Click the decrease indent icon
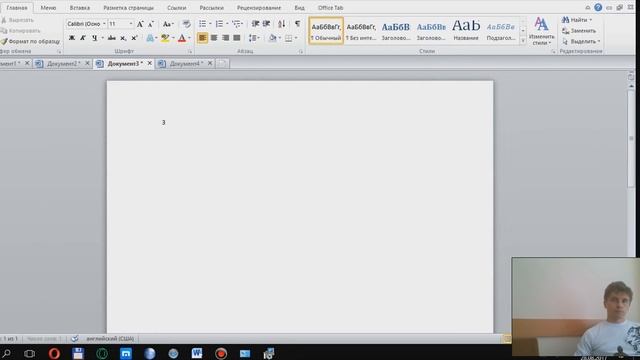Viewport: 640px width, 360px height. (x=256, y=24)
